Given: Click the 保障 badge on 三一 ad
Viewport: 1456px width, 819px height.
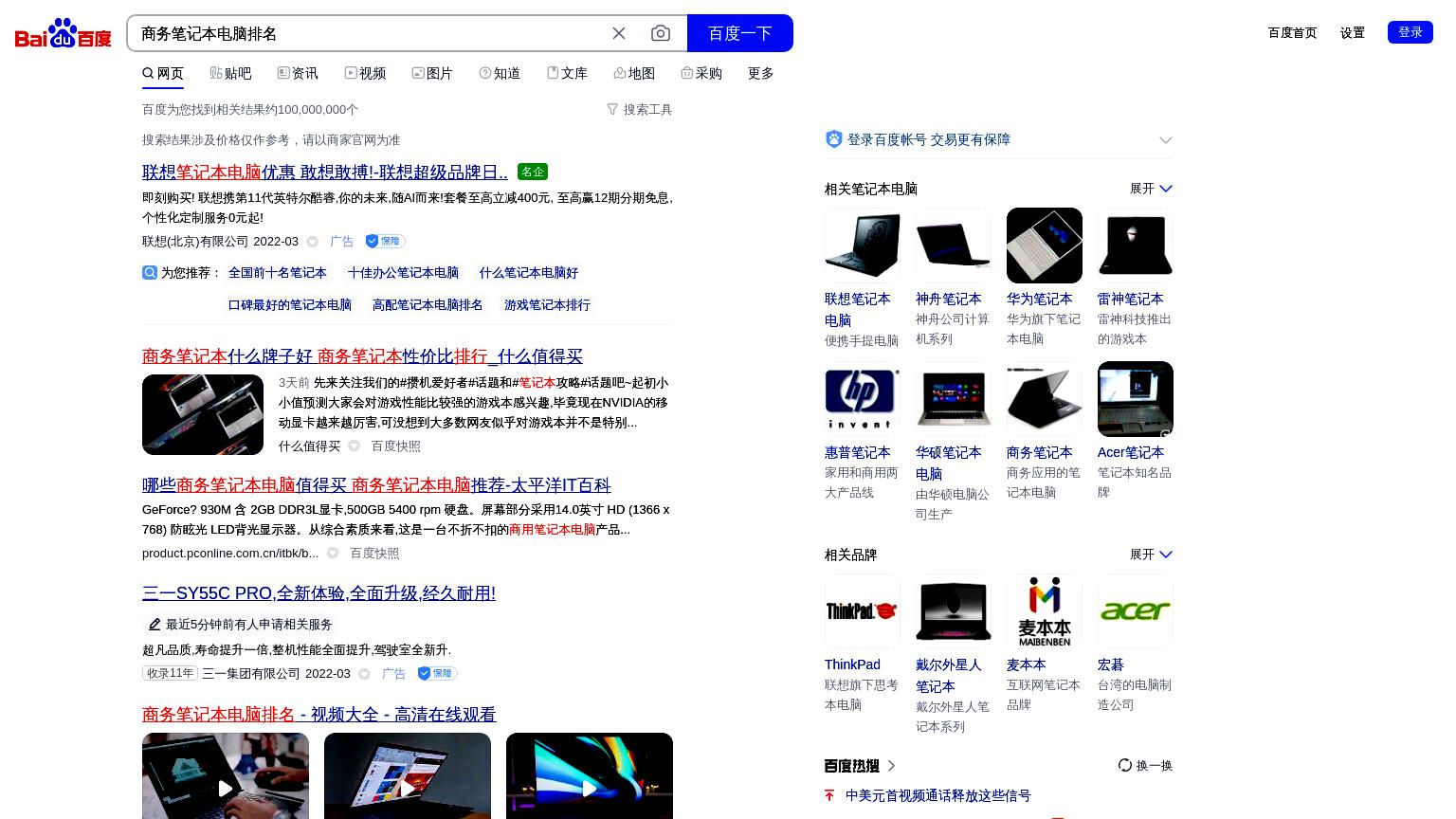Looking at the screenshot, I should 437,673.
